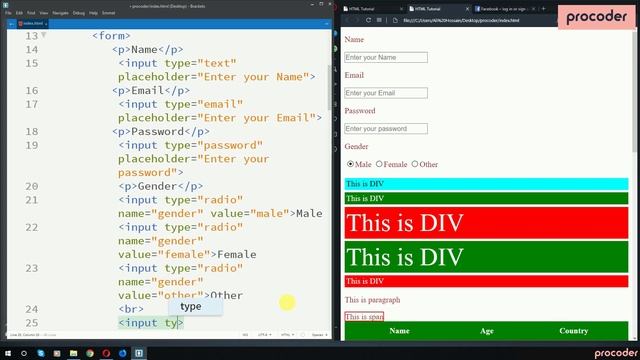Click the Line/Column cursor position status

click(24, 335)
